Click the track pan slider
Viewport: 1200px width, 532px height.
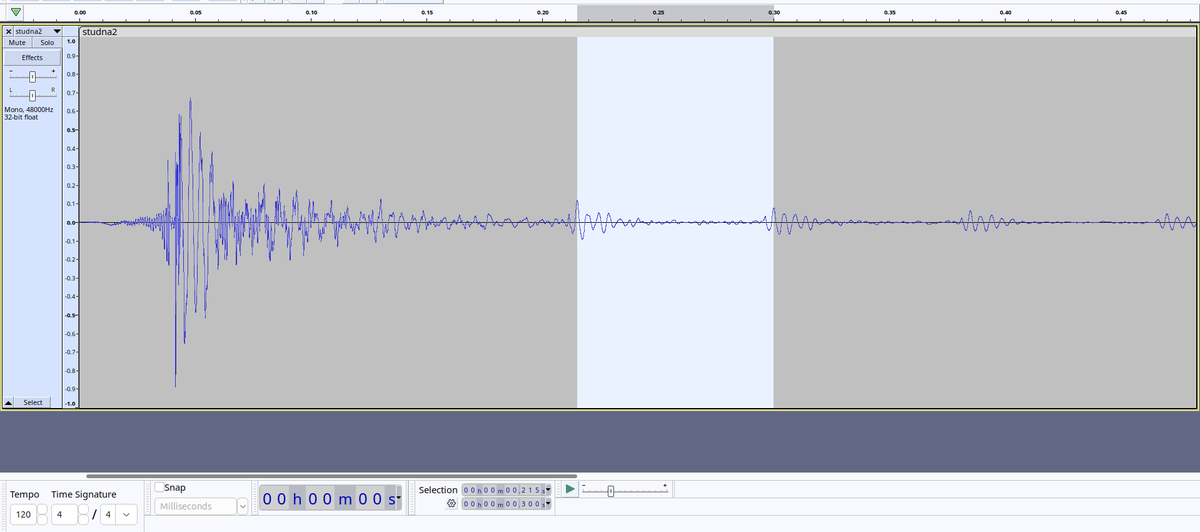[32, 95]
